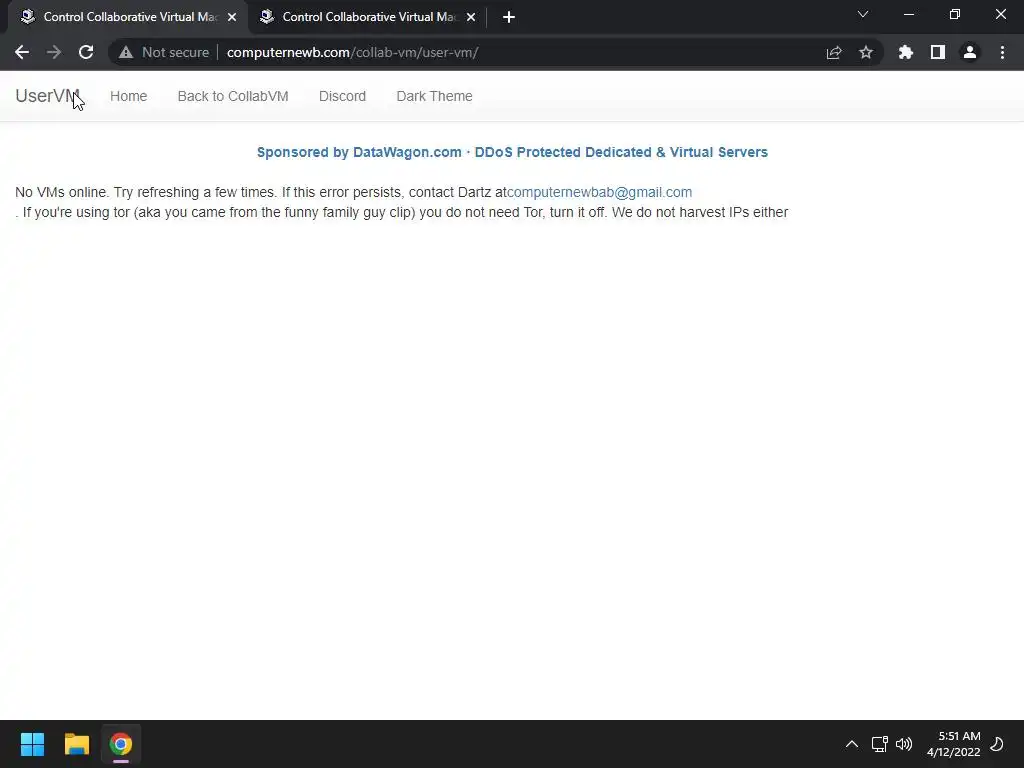Switch to Dark Theme
The image size is (1024, 768).
coord(434,96)
